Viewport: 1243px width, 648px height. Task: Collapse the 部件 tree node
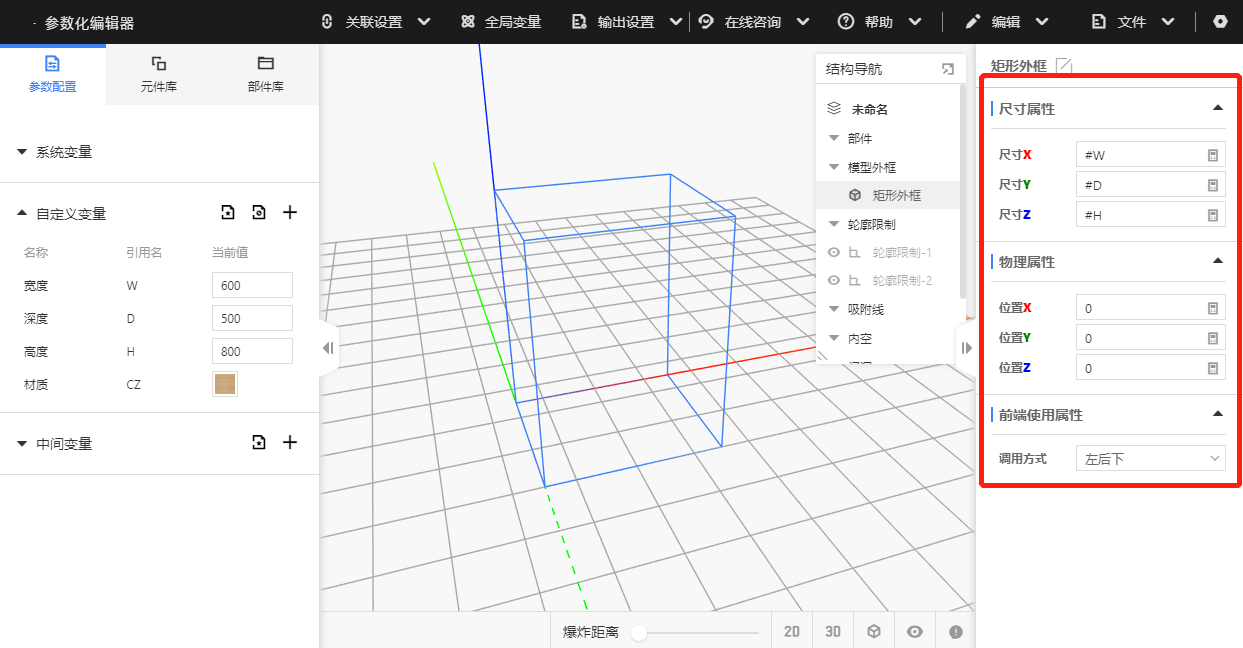[834, 138]
